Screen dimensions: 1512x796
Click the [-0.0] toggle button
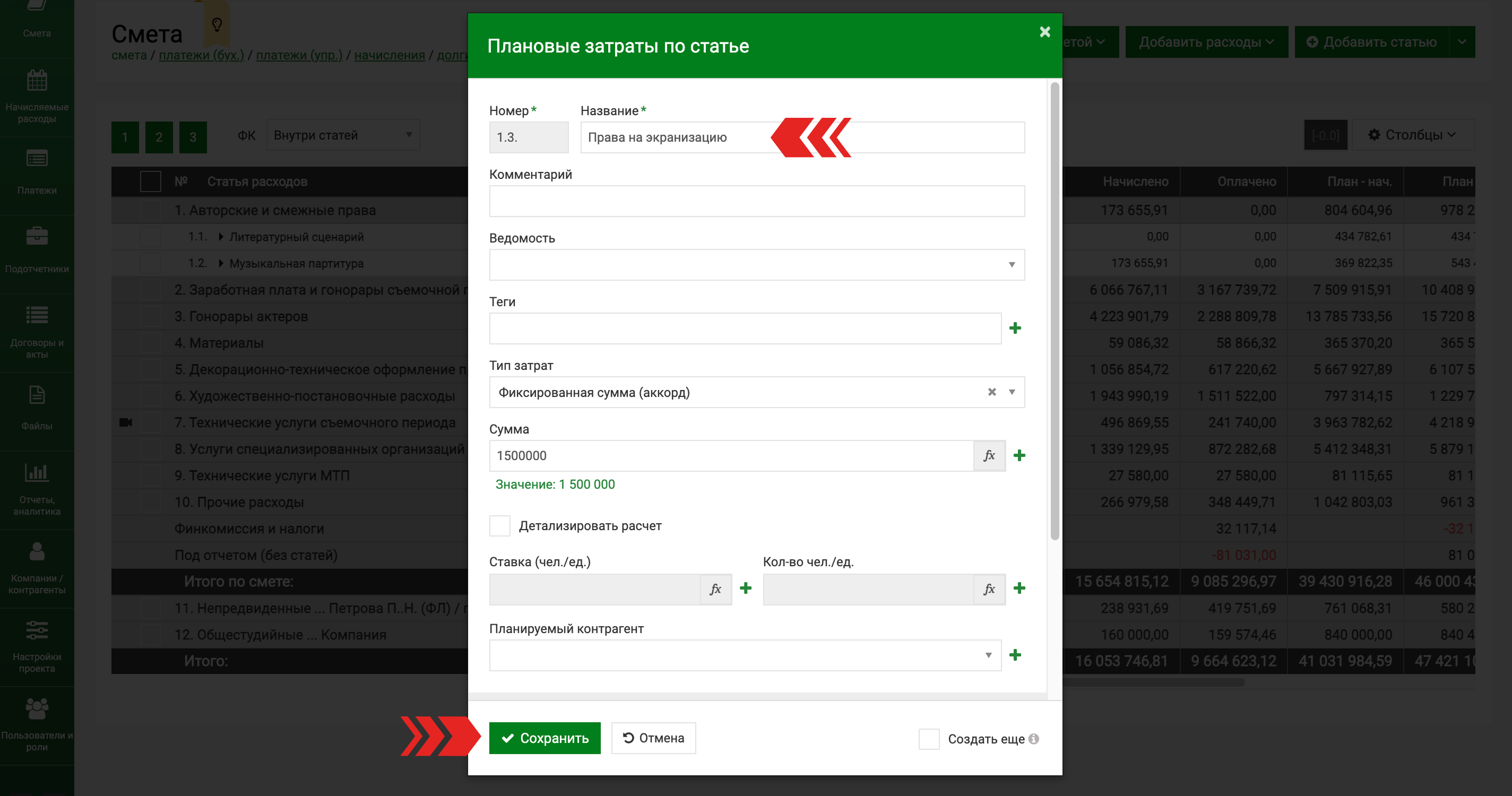pyautogui.click(x=1325, y=135)
